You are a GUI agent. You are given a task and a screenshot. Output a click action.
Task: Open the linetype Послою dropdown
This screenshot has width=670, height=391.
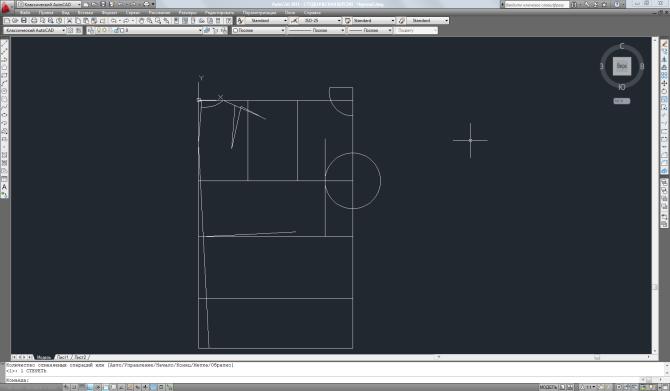coord(316,30)
